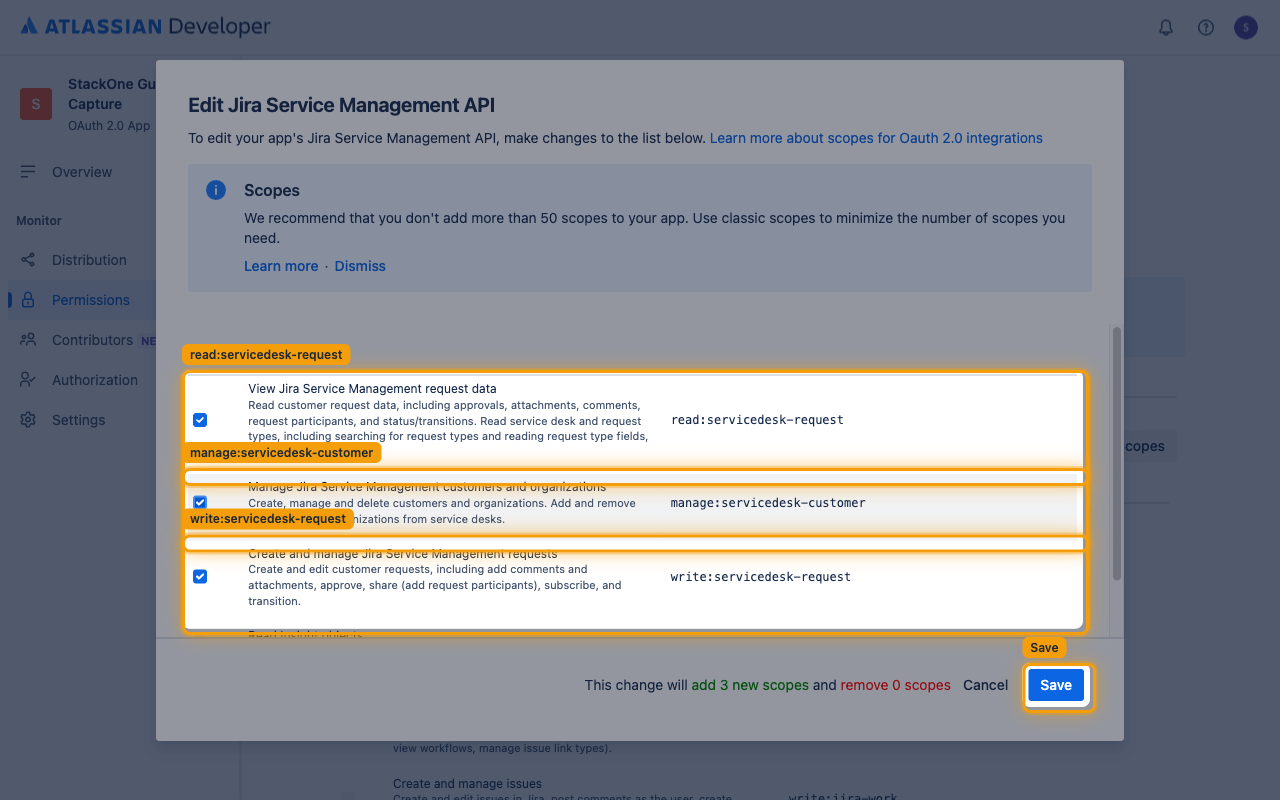
Task: Open the Overview menu item
Action: coord(82,172)
